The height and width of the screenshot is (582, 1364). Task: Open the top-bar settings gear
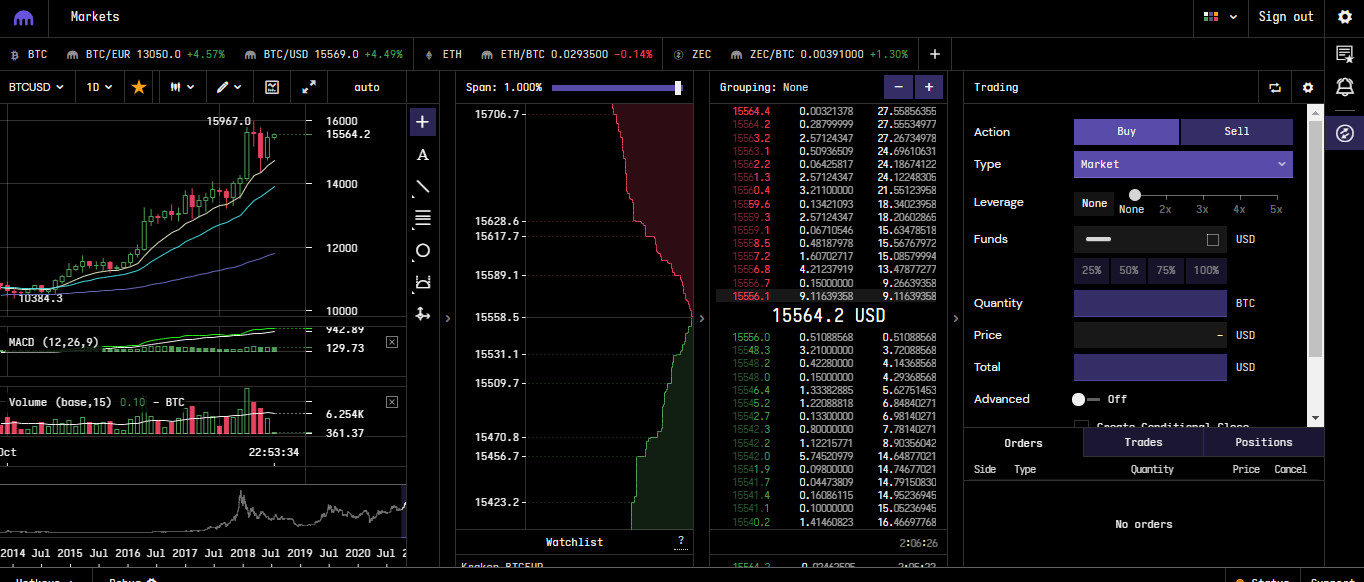[x=1345, y=17]
